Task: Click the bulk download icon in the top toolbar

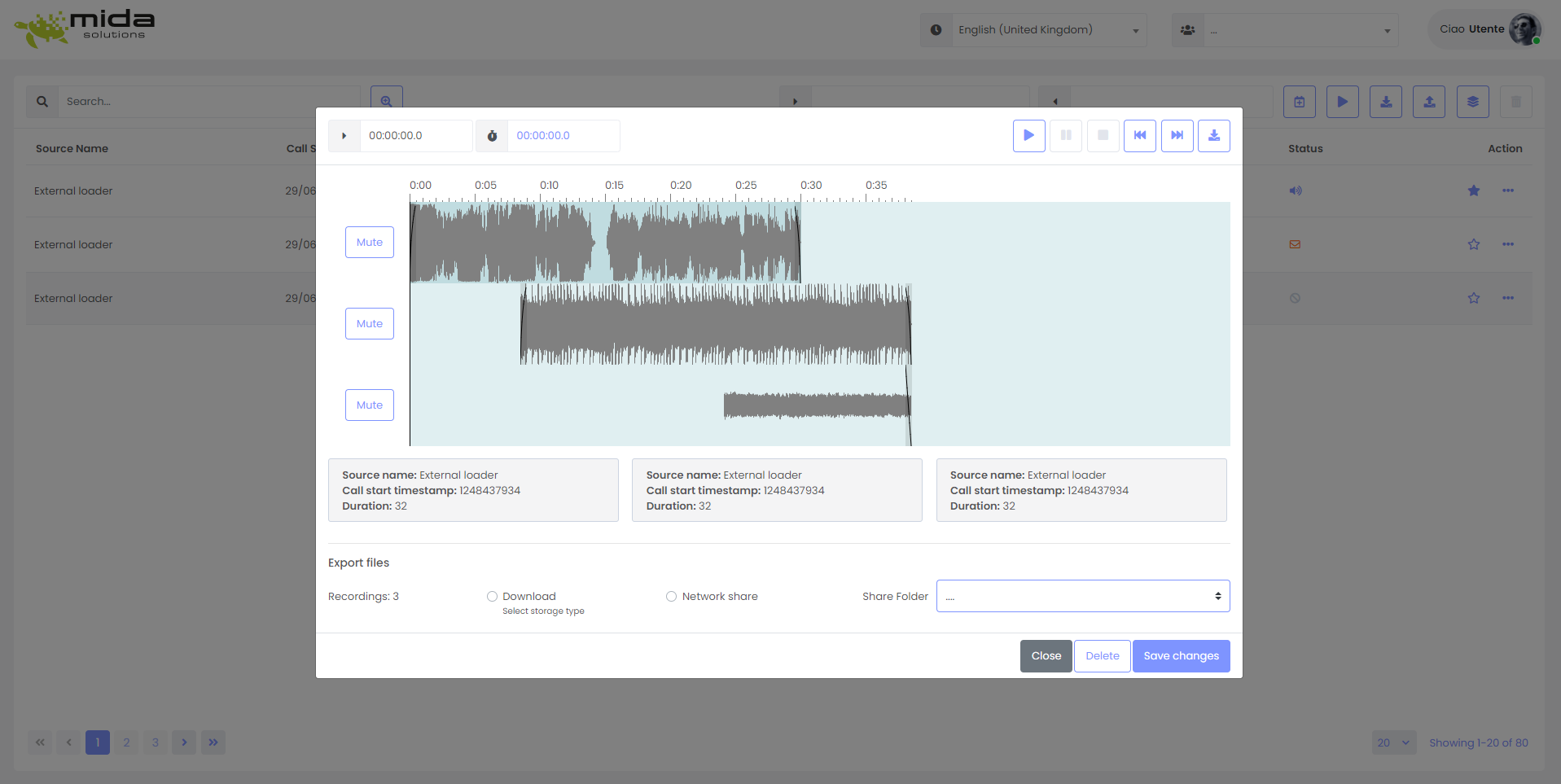Action: (x=1385, y=102)
